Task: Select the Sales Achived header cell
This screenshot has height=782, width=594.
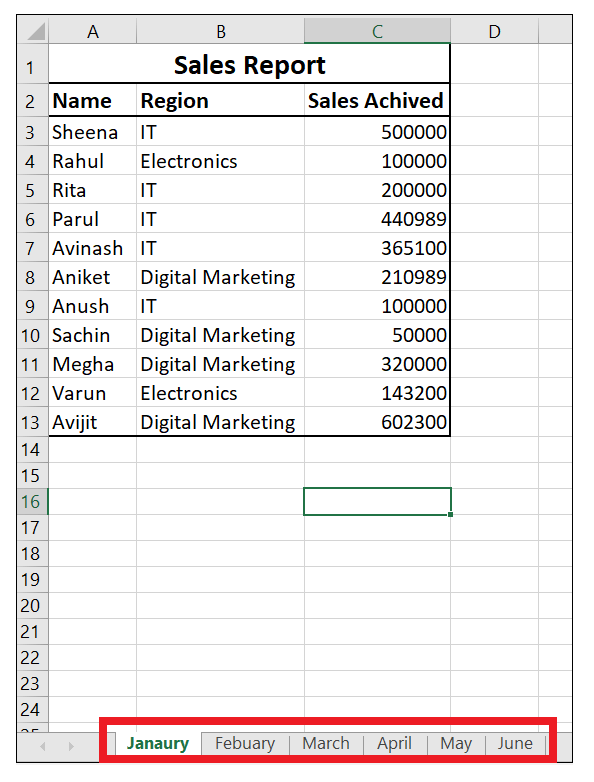Action: [x=377, y=100]
